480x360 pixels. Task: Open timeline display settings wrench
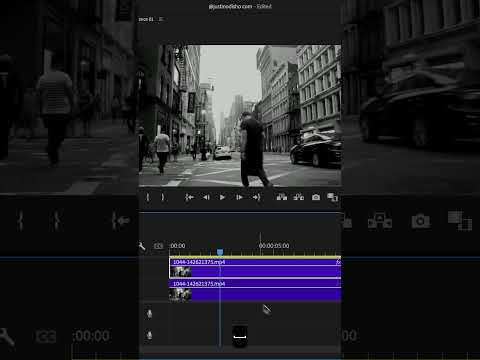point(142,246)
